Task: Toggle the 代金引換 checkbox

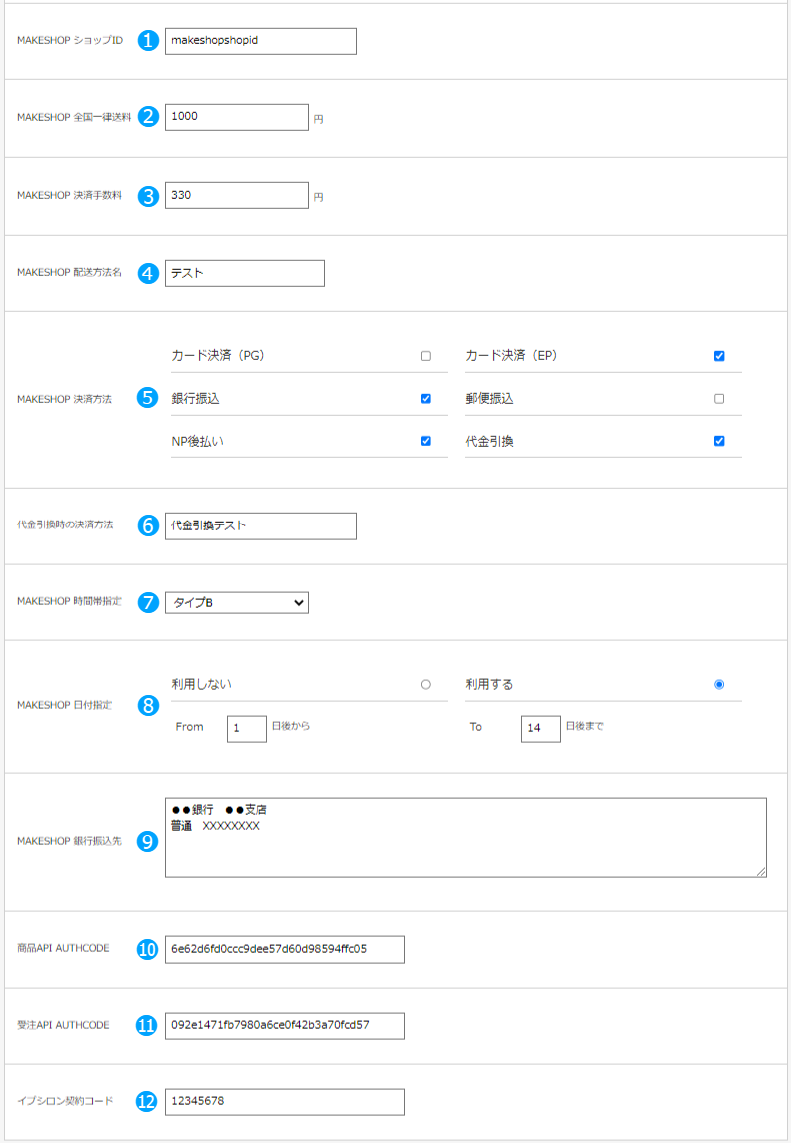Action: [x=719, y=441]
